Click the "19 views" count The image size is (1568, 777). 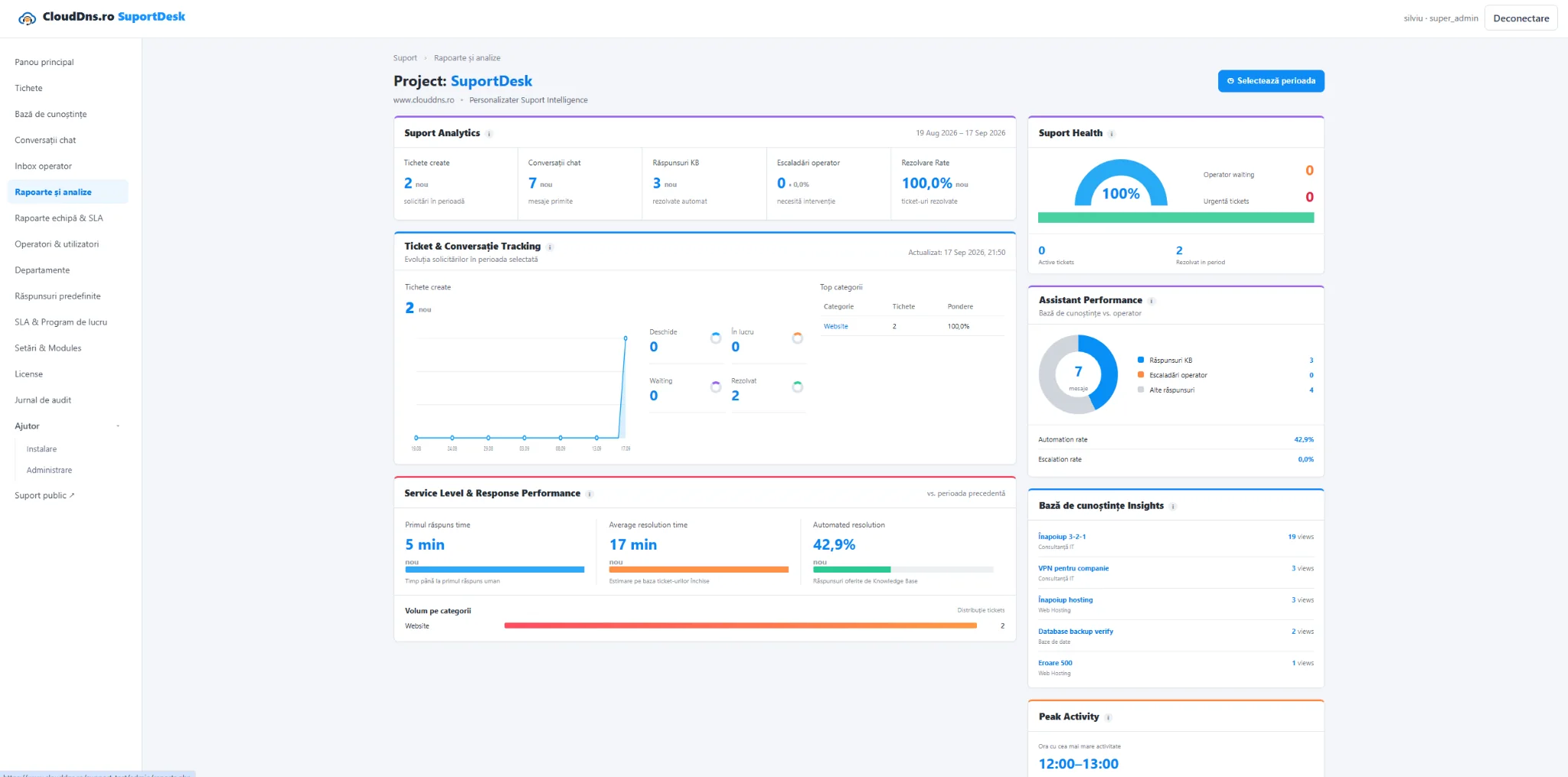[1301, 537]
